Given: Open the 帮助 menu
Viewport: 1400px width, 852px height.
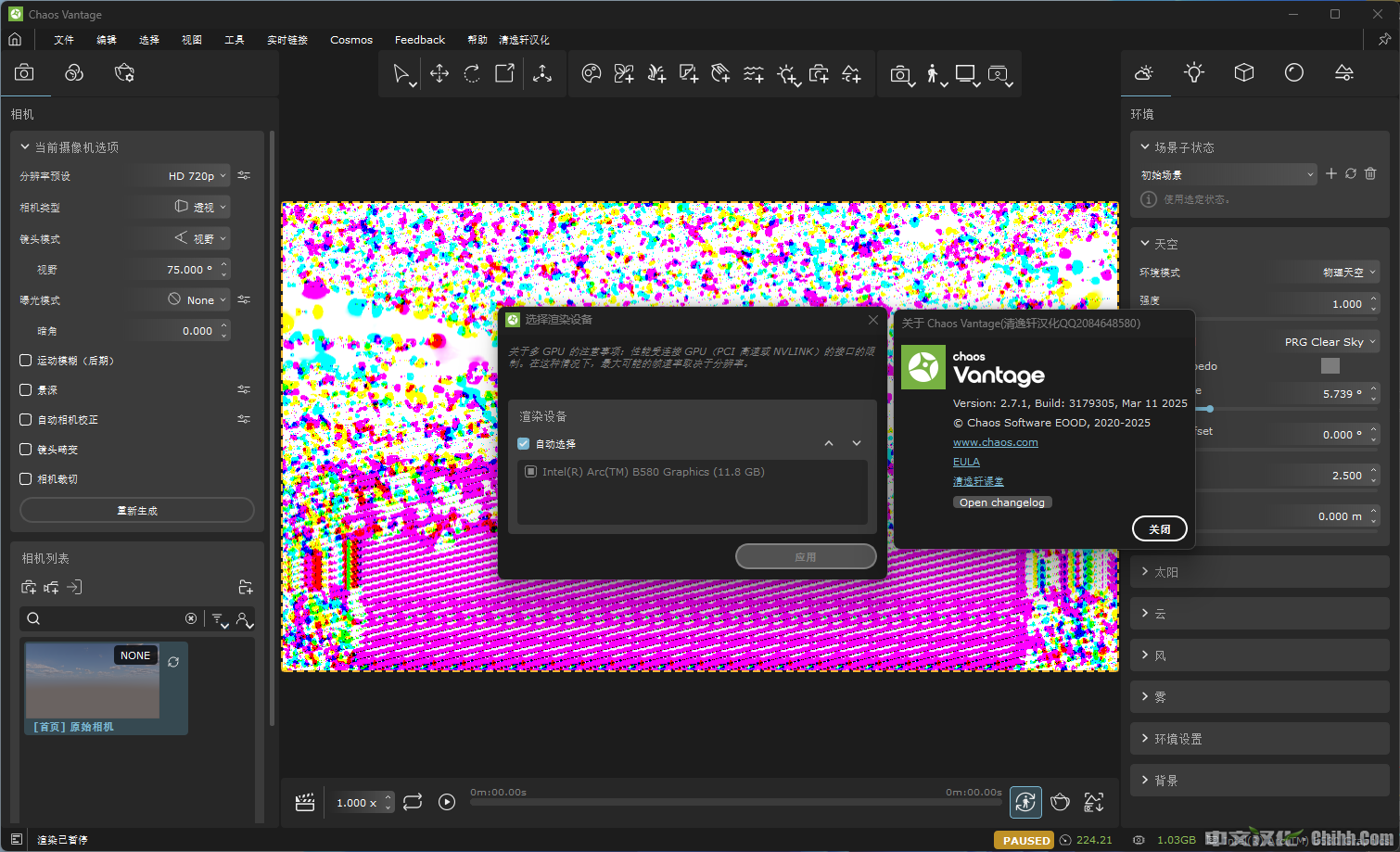Looking at the screenshot, I should pyautogui.click(x=477, y=39).
